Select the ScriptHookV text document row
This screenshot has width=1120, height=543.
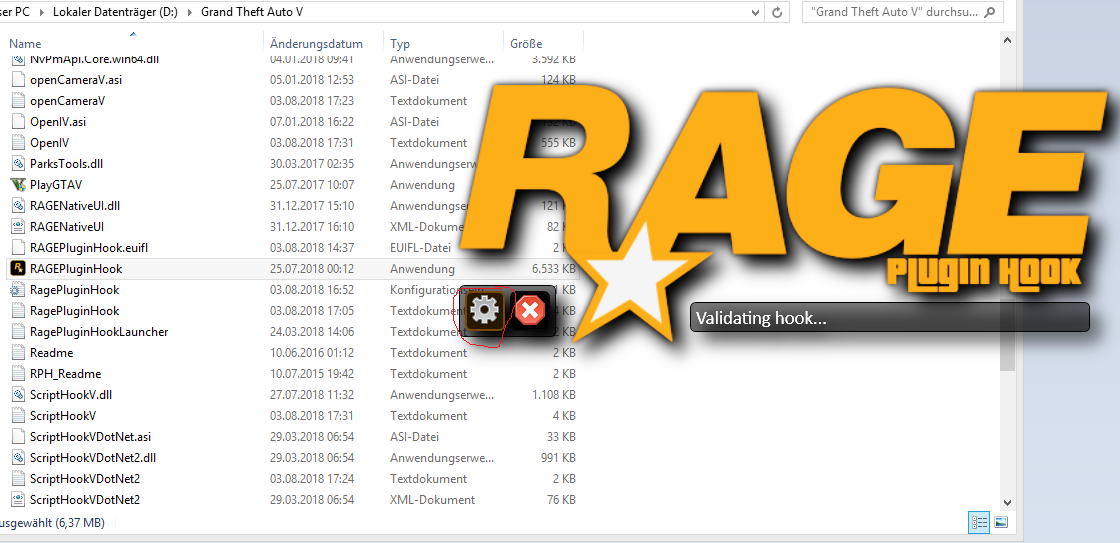pos(293,416)
